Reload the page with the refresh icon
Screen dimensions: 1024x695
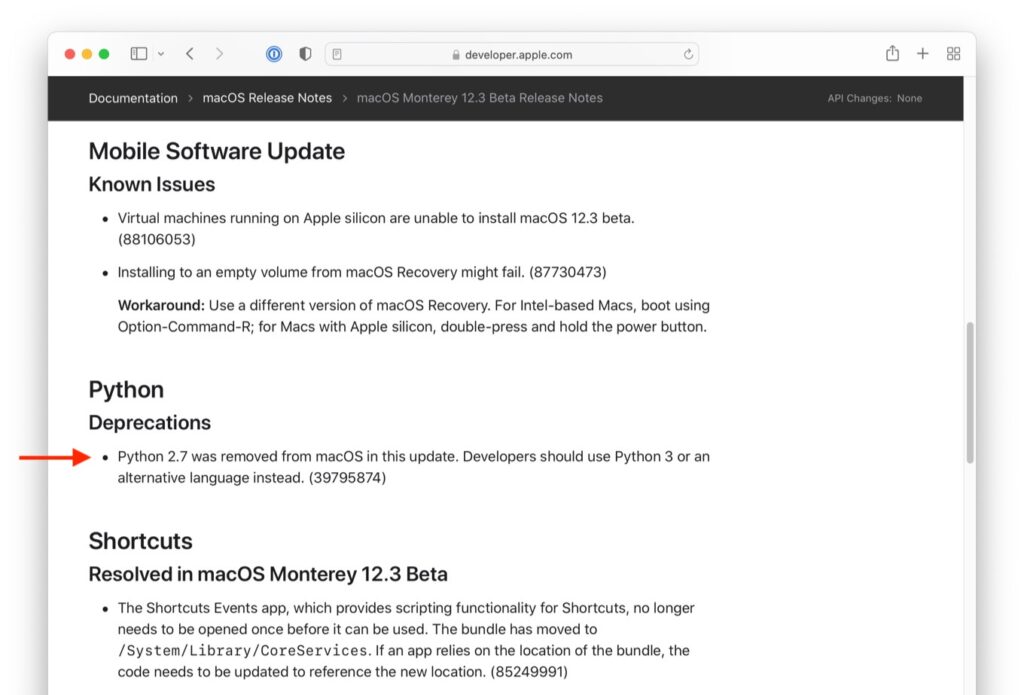click(689, 54)
